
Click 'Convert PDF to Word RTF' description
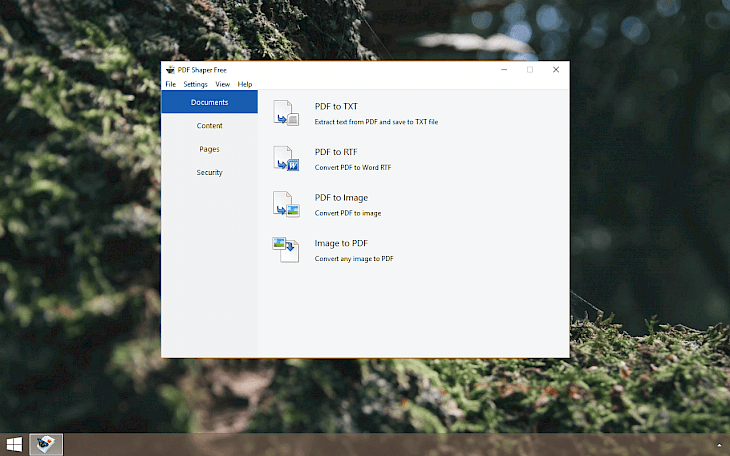(353, 168)
